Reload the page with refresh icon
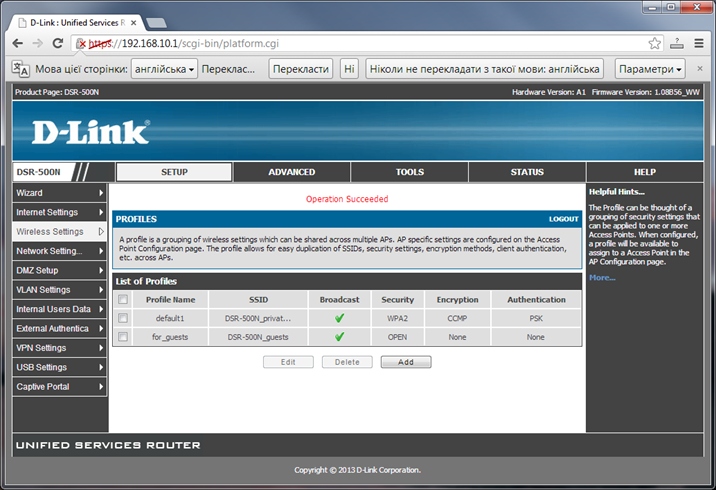The height and width of the screenshot is (490, 716). [x=58, y=43]
